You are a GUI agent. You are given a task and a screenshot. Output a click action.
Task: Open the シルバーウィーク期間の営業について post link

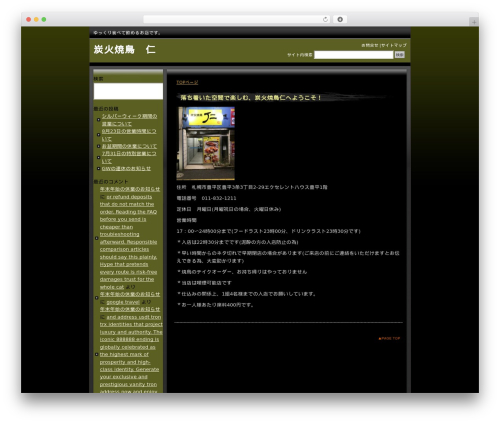129,120
